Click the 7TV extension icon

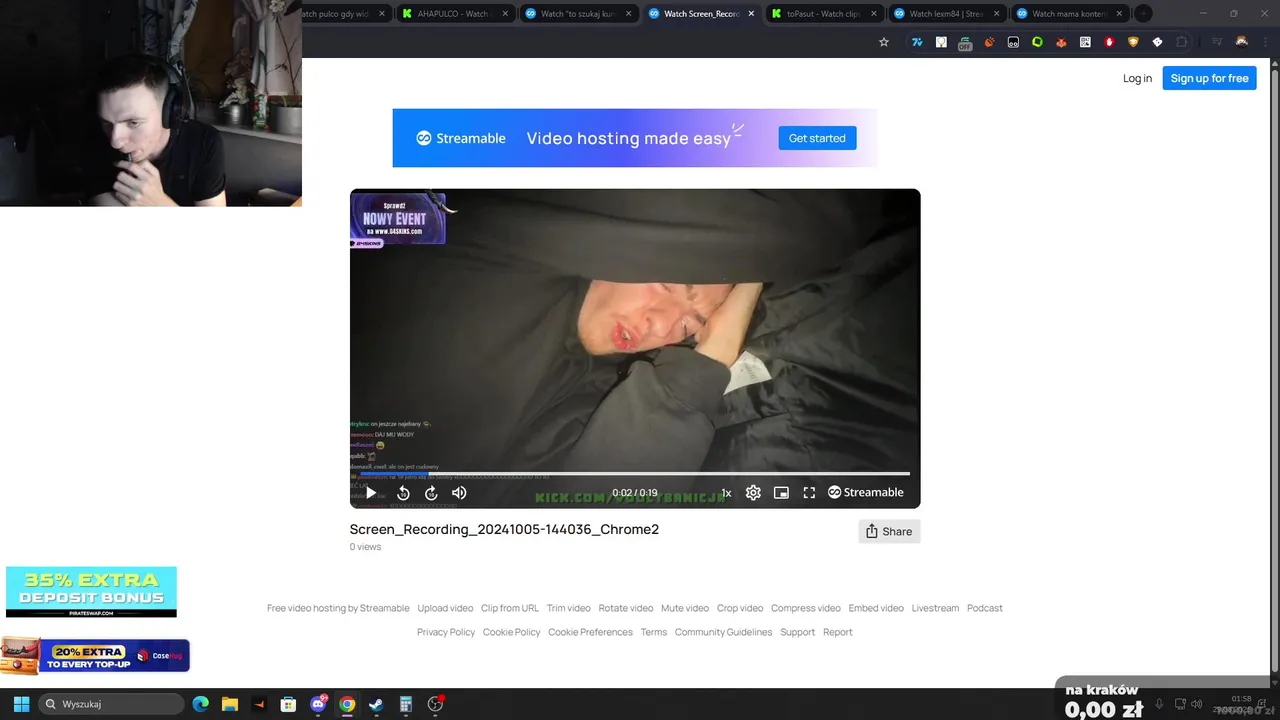click(x=917, y=42)
